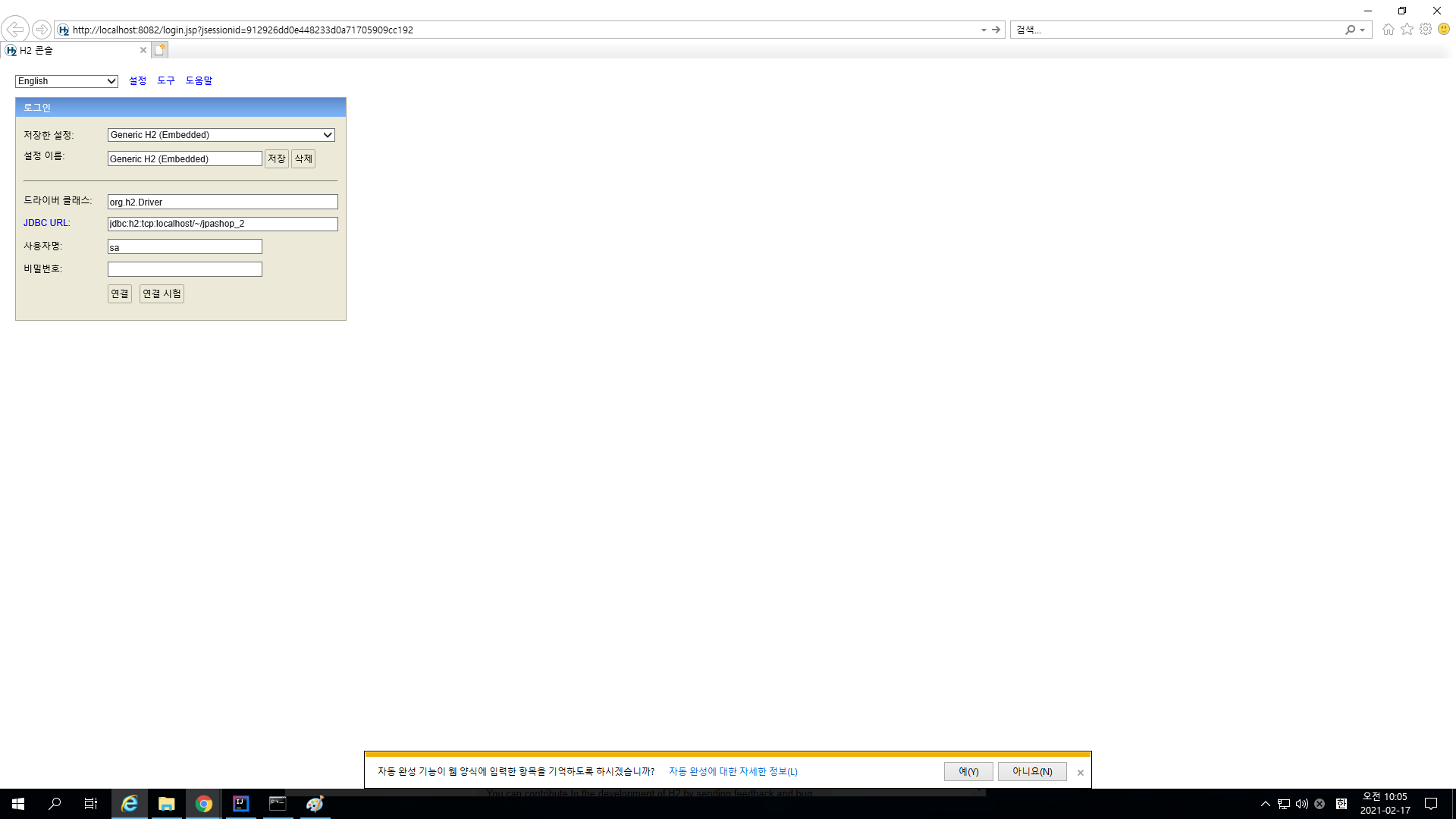The image size is (1456, 819).
Task: Click the browser forward arrow button
Action: [42, 30]
